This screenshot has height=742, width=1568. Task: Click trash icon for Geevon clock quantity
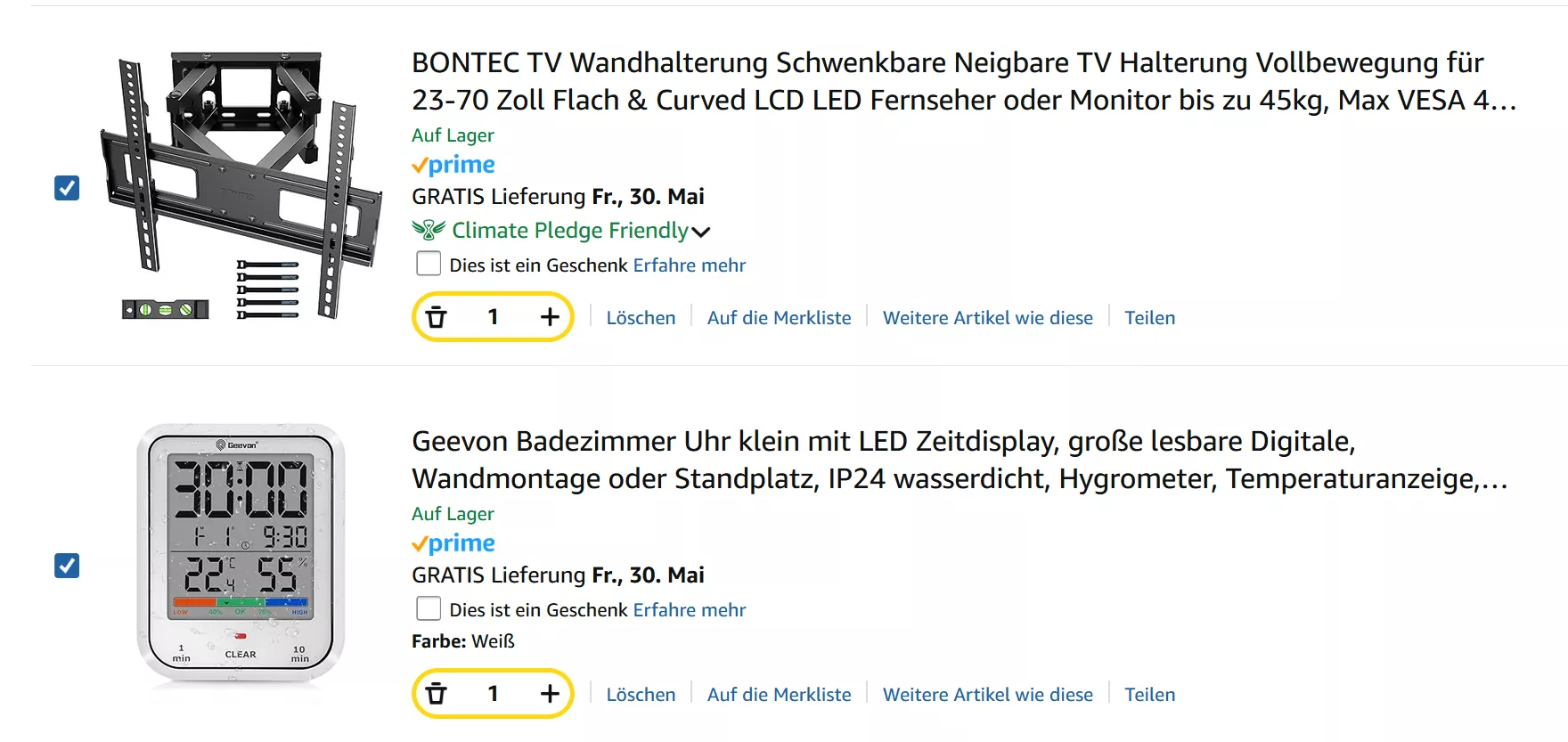point(437,694)
